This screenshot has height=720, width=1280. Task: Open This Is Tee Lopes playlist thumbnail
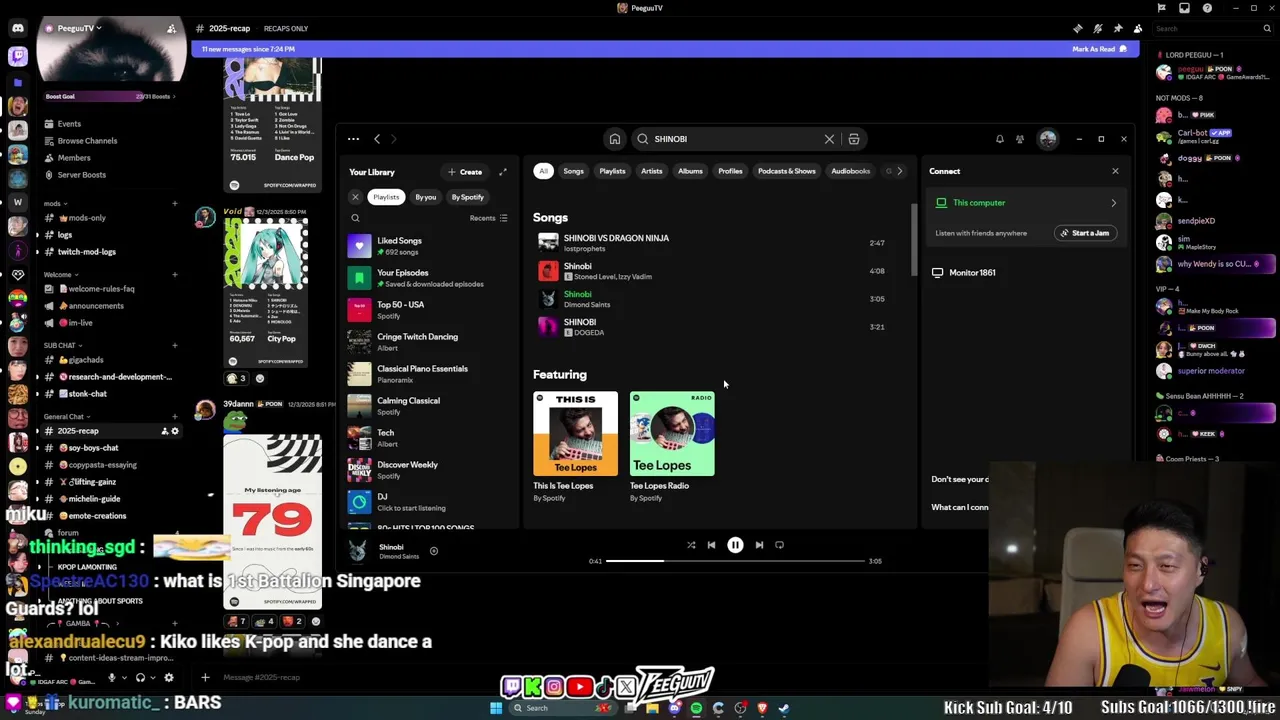coord(575,434)
